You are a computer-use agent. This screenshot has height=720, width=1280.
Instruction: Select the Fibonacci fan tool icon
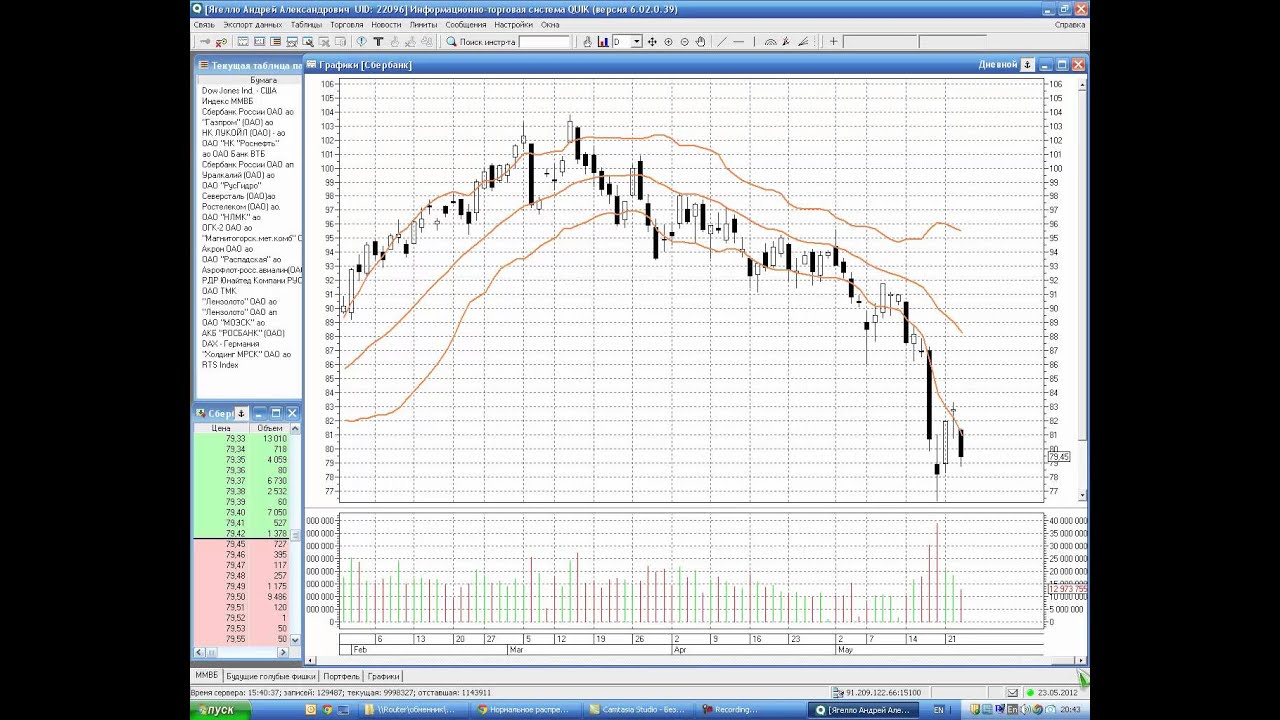click(803, 42)
